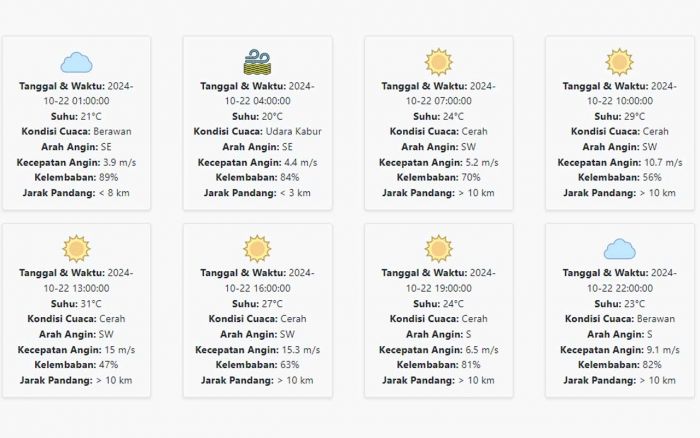The height and width of the screenshot is (438, 700).
Task: Click 'Kecepatan Angin: 15.3 m/s'
Action: coord(257,350)
